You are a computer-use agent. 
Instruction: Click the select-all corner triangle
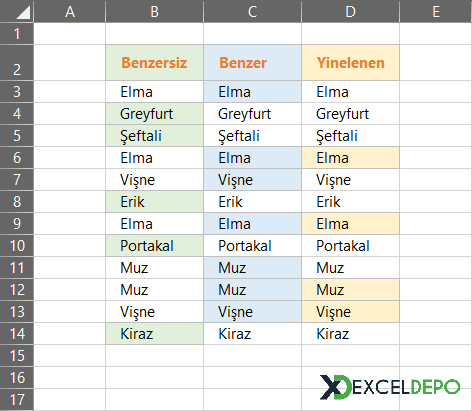point(17,11)
